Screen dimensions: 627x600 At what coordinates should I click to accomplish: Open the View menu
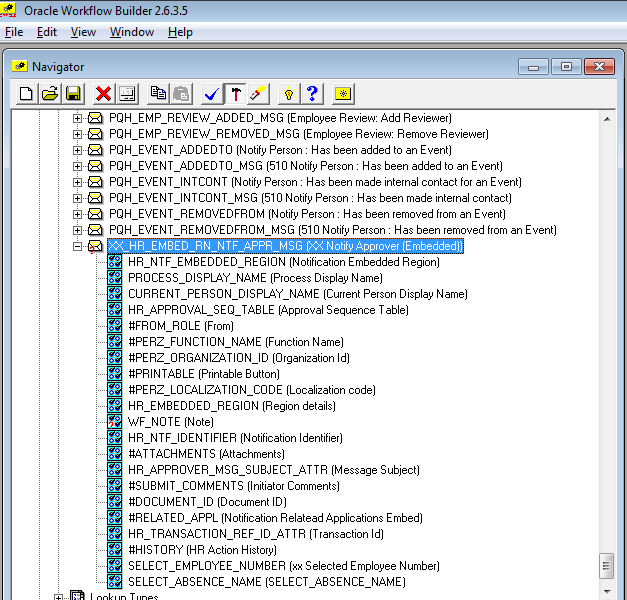[x=83, y=32]
